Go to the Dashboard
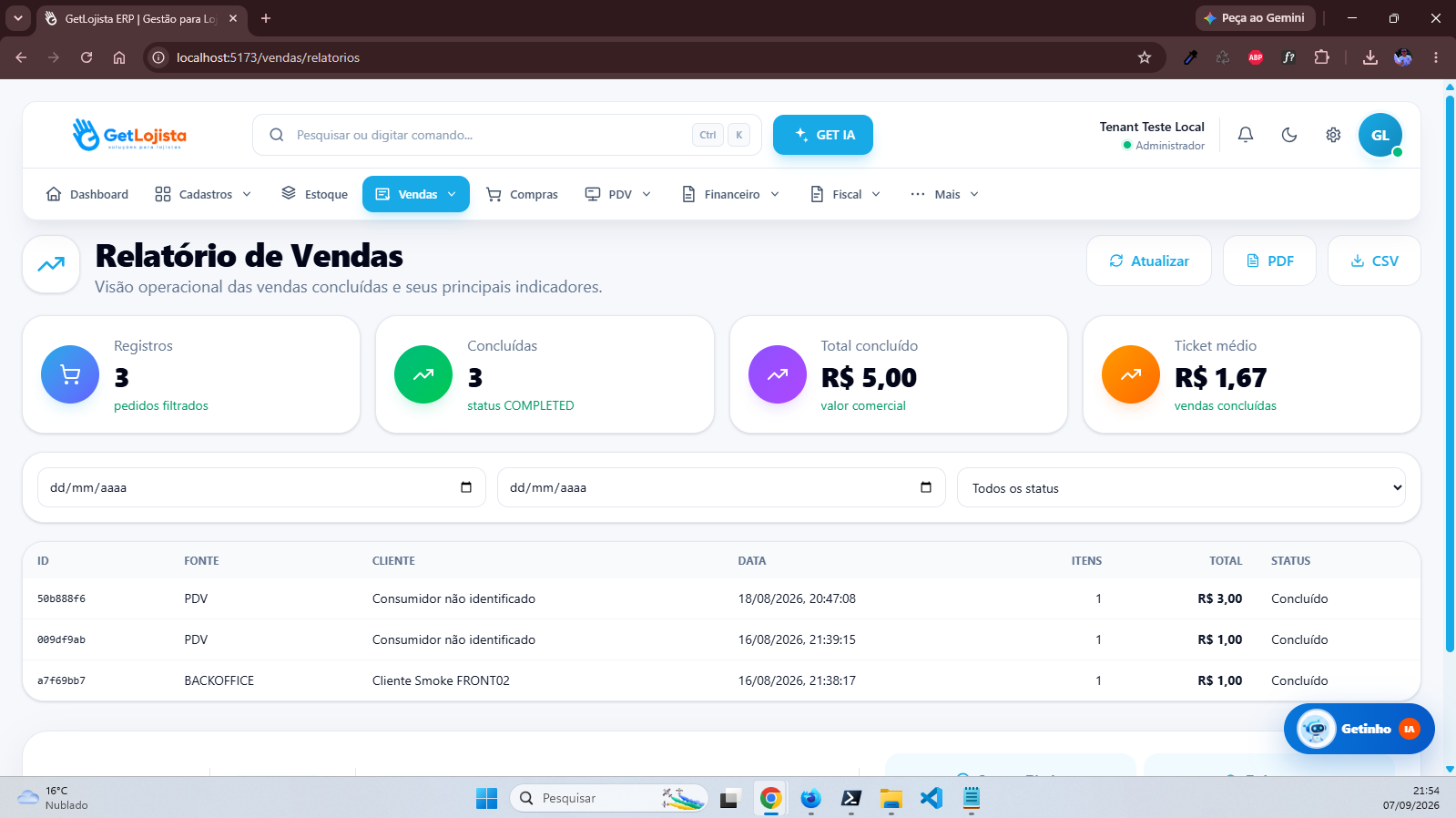The width and height of the screenshot is (1456, 818). (x=87, y=194)
